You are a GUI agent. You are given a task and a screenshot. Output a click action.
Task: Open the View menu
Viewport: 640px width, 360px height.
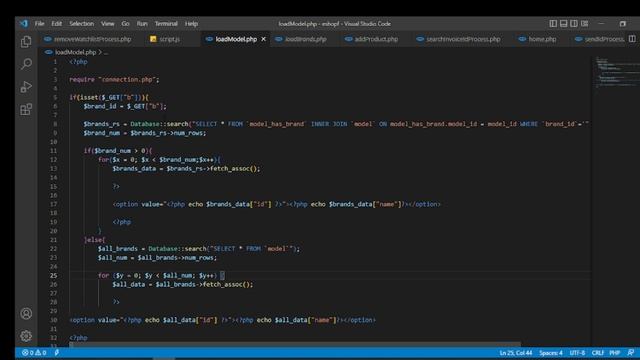point(108,24)
